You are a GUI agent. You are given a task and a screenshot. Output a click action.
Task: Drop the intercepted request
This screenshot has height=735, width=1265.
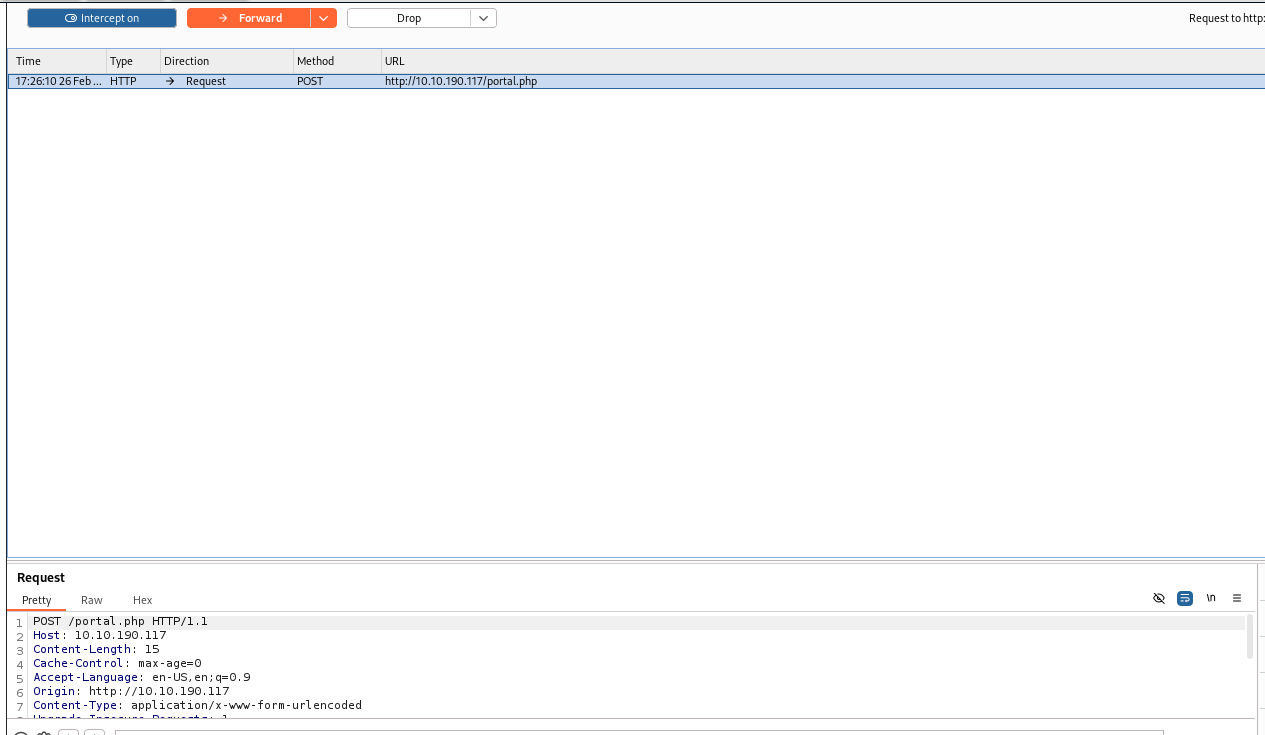coord(408,18)
